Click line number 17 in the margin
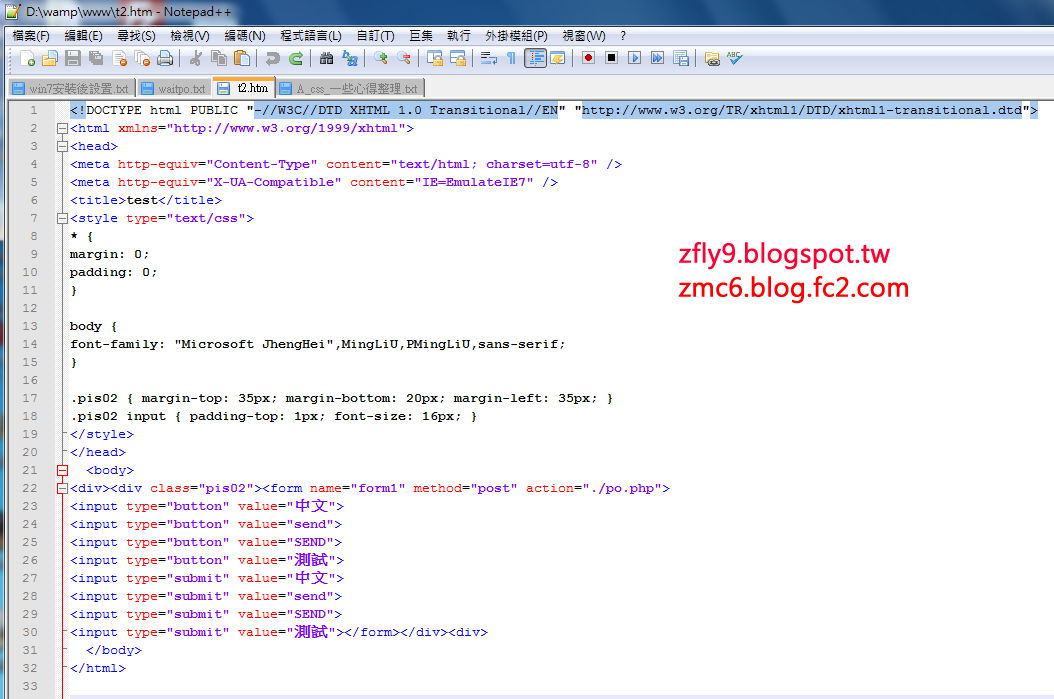Screen dimensions: 1054x699 click(x=30, y=399)
